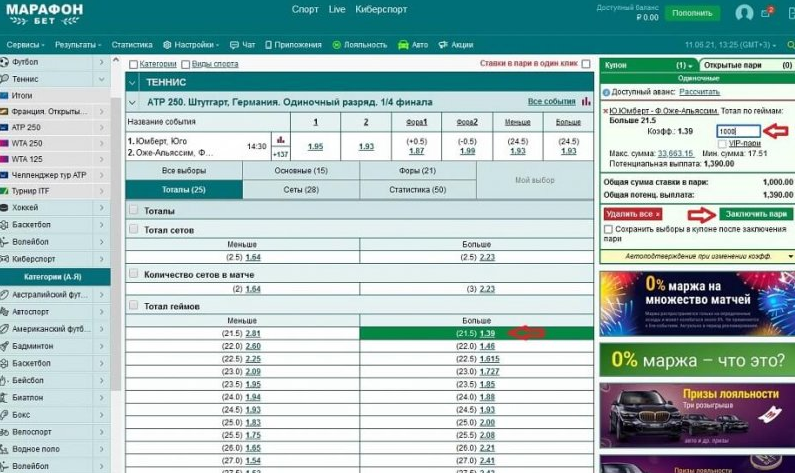
Task: Open the Сервисы dropdown menu
Action: pos(26,45)
